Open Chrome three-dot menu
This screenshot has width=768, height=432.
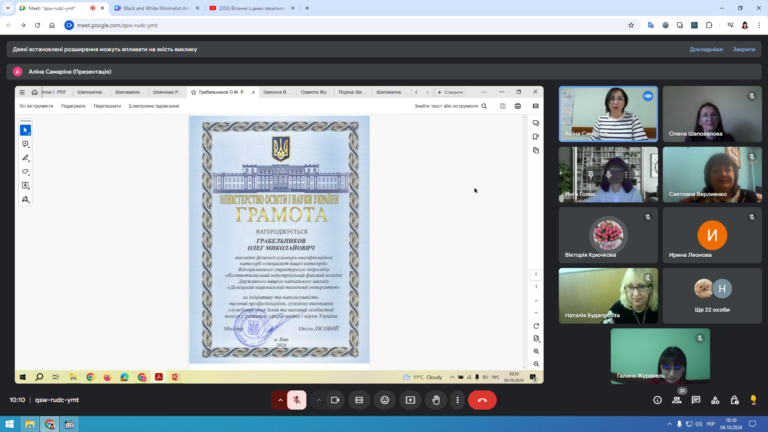[759, 25]
